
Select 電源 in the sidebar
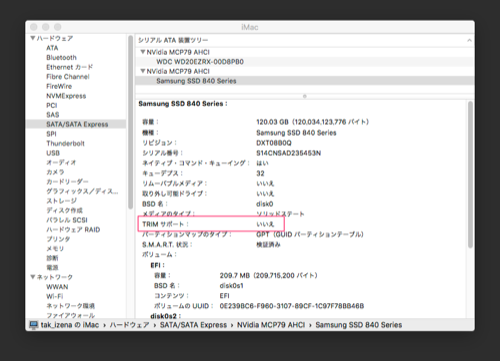[52, 267]
